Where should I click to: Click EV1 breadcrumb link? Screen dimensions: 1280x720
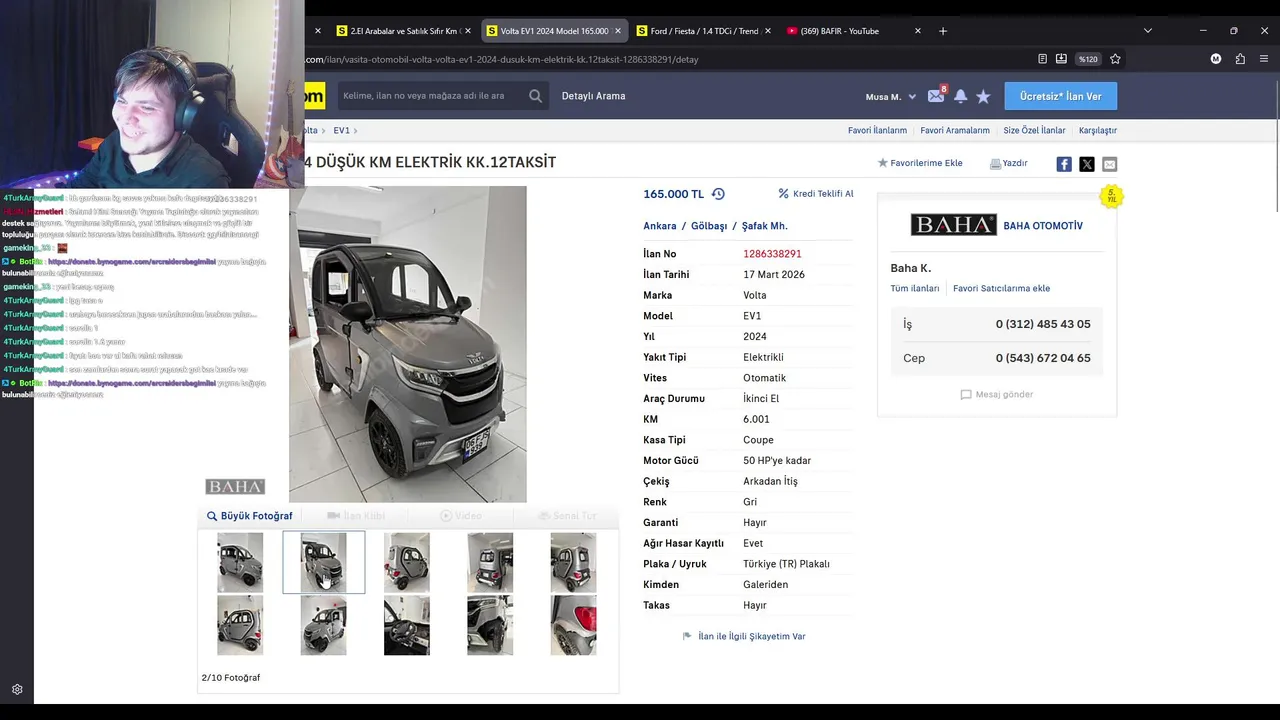tap(342, 130)
